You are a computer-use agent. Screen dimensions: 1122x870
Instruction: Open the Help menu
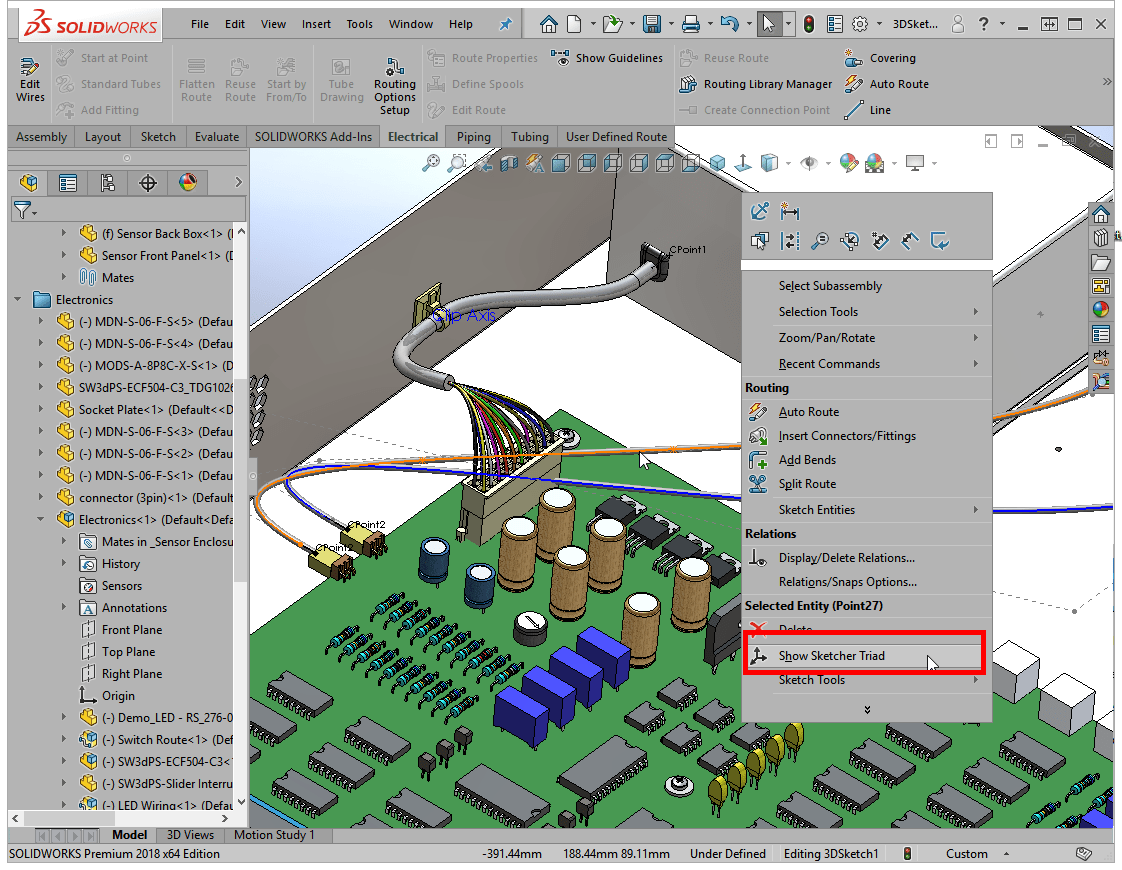[x=461, y=24]
